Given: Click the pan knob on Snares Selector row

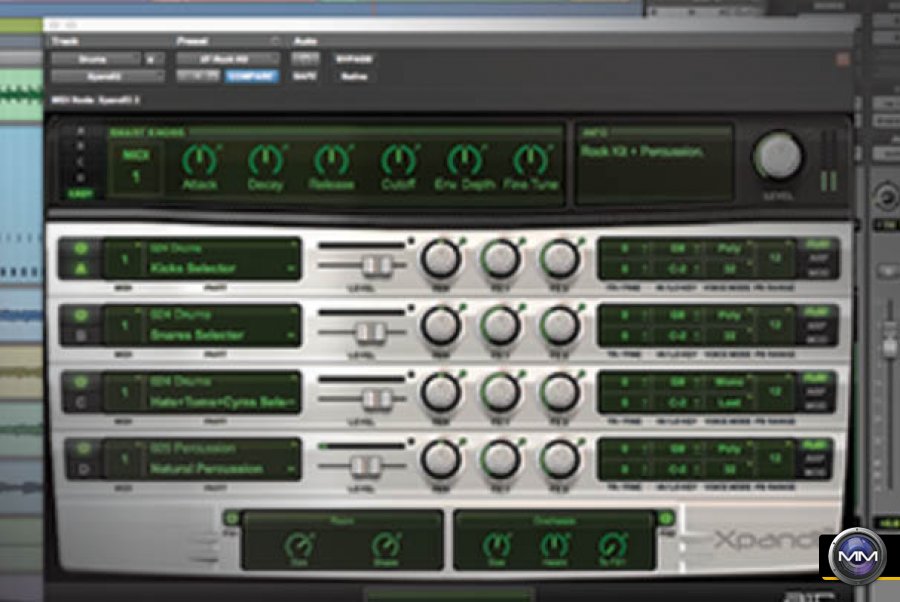Looking at the screenshot, I should pyautogui.click(x=441, y=325).
